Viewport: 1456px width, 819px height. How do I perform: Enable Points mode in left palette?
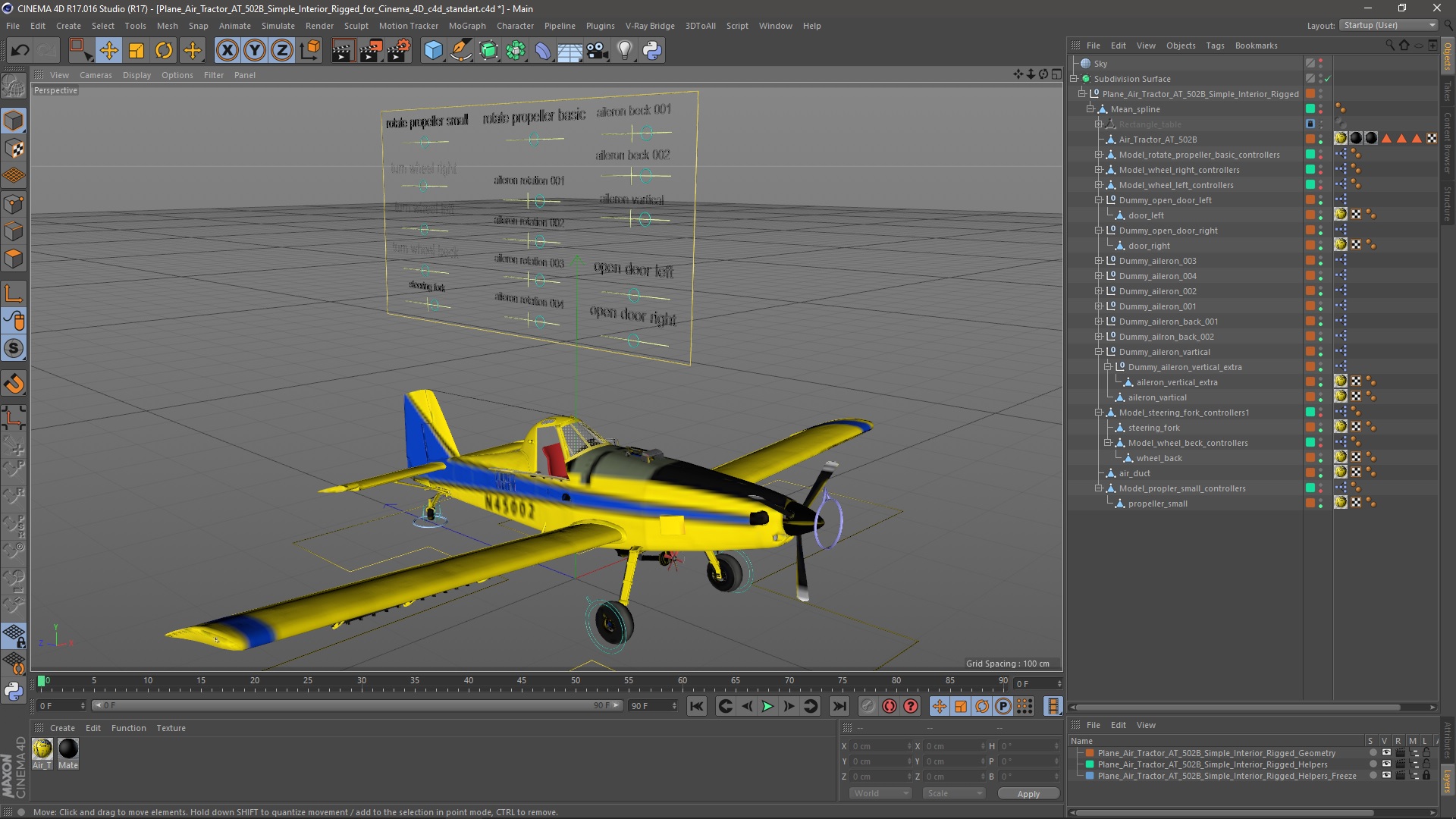pyautogui.click(x=14, y=204)
